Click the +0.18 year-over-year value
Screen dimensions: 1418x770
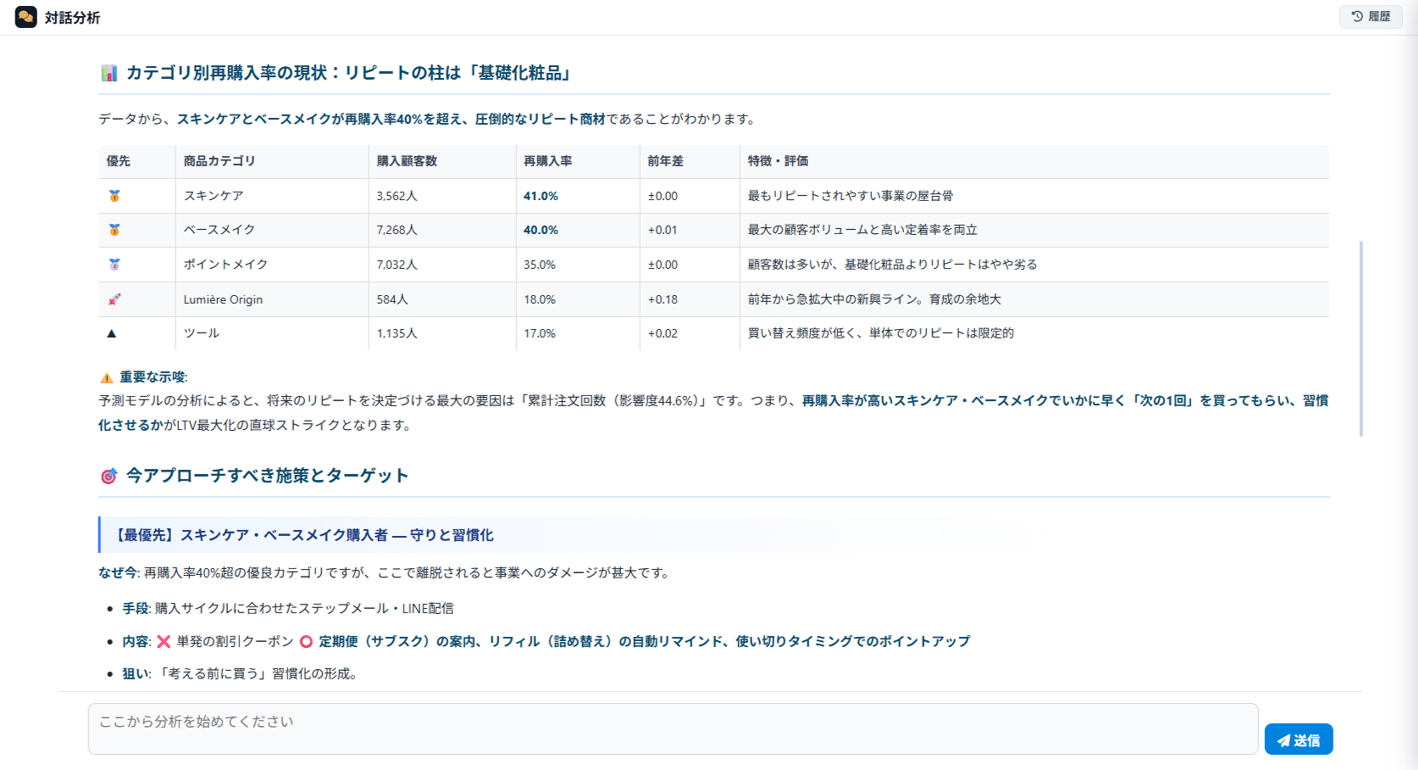point(663,299)
